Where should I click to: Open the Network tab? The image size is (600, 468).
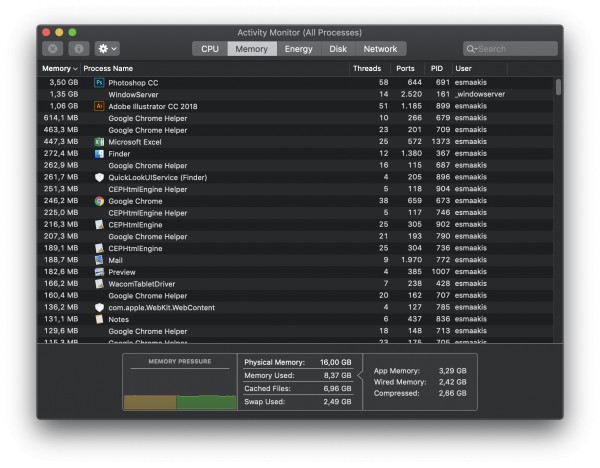pyautogui.click(x=380, y=49)
